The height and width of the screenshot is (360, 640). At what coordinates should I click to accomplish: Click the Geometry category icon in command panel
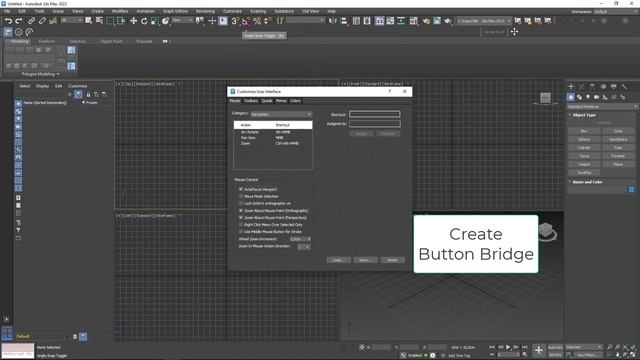(x=571, y=97)
